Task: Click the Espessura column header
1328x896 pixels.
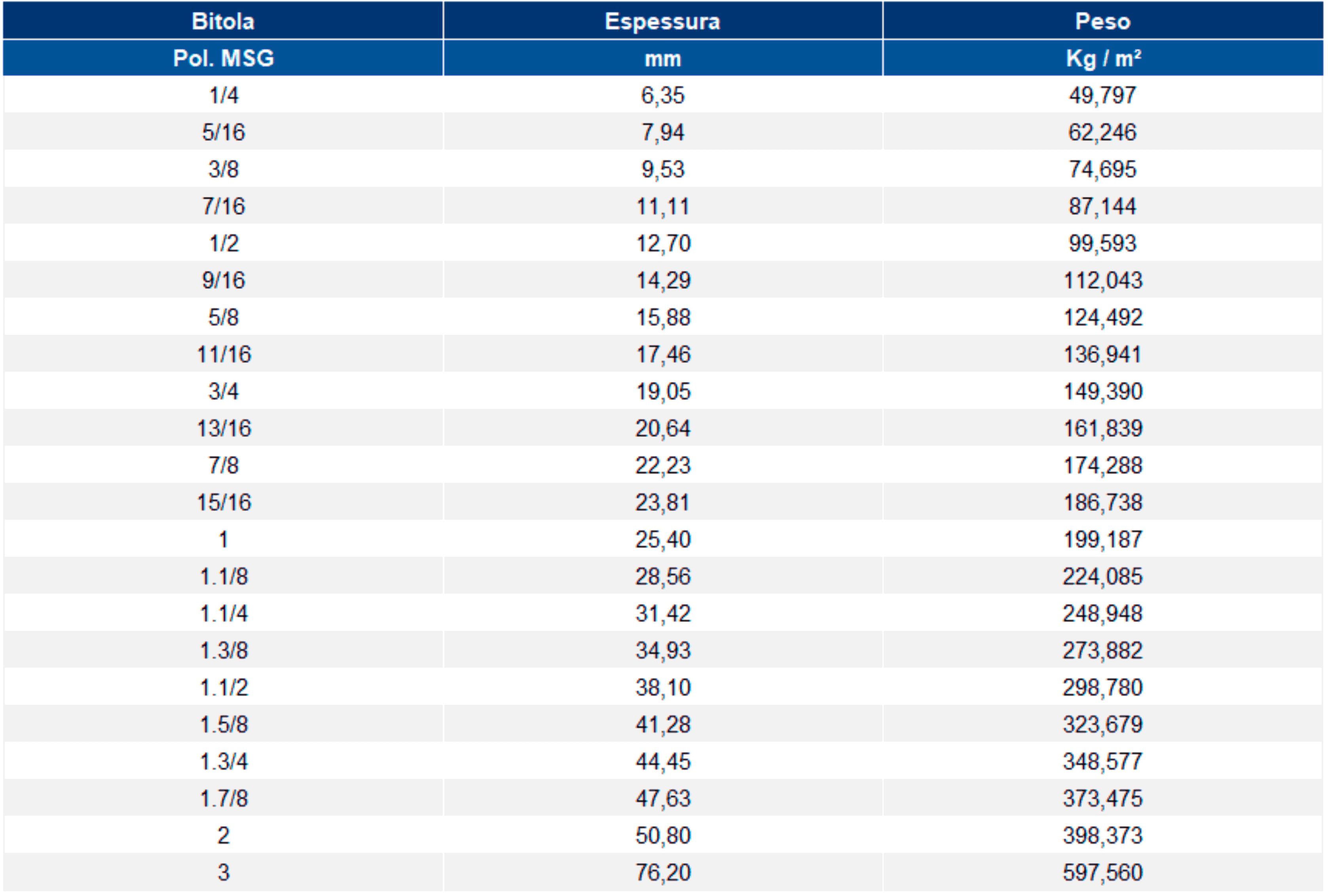Action: 662,21
